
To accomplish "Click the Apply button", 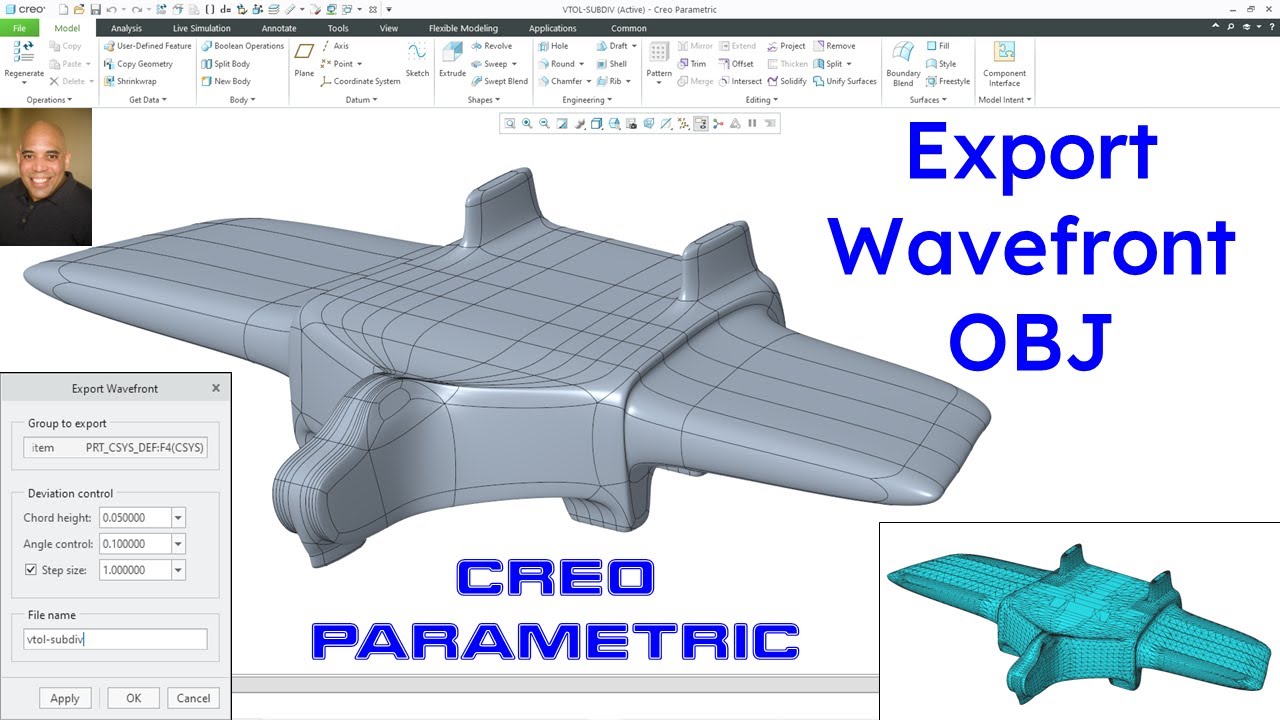I will click(x=65, y=698).
